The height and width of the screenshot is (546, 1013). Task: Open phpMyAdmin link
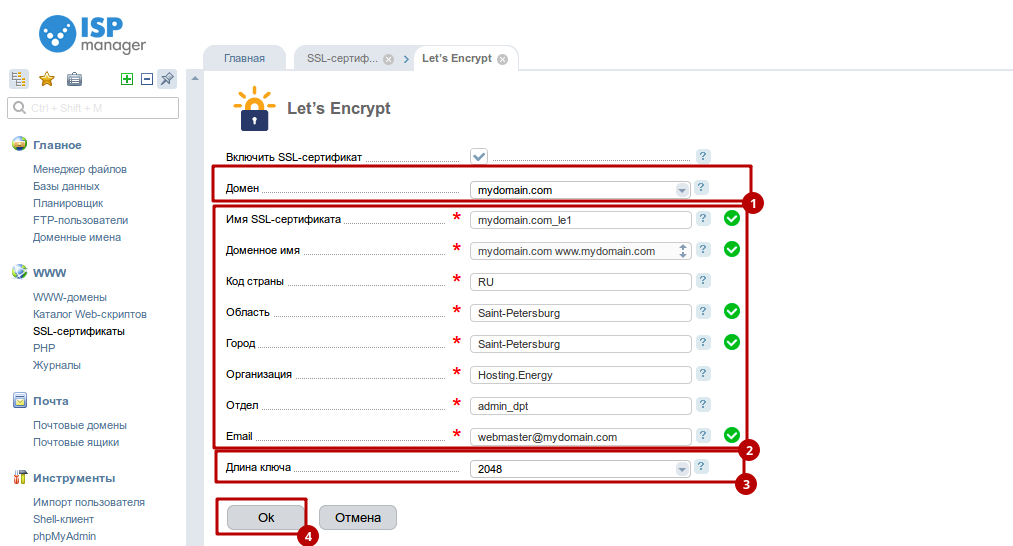point(65,536)
